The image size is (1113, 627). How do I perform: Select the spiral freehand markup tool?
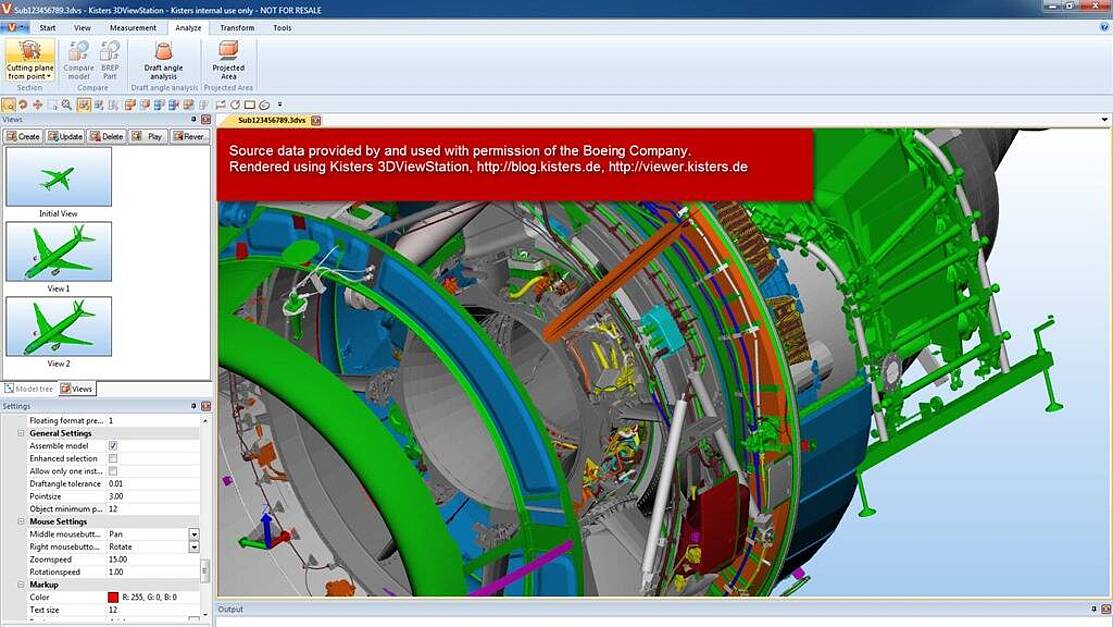pos(264,105)
